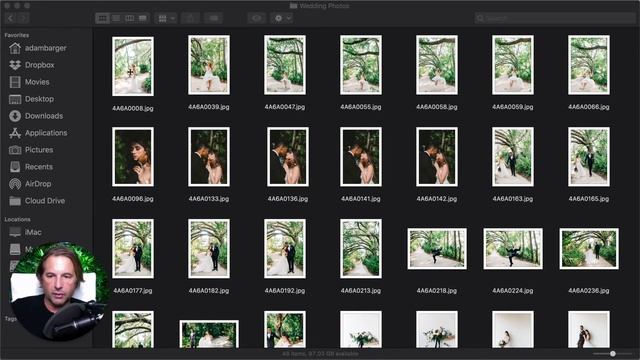Click file name 4A6A0055.jpg
The image size is (640, 360).
tap(361, 107)
